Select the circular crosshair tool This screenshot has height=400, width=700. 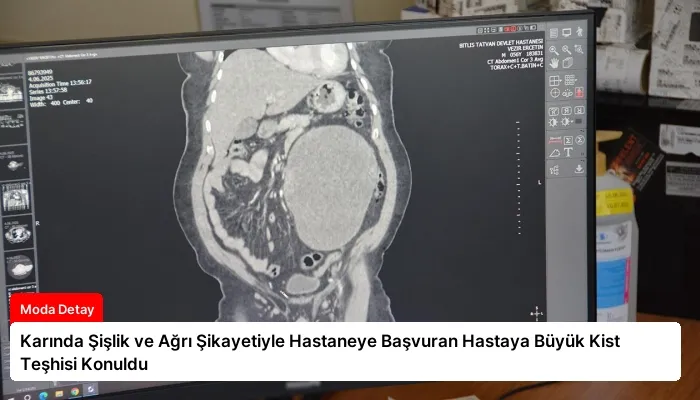[x=555, y=93]
